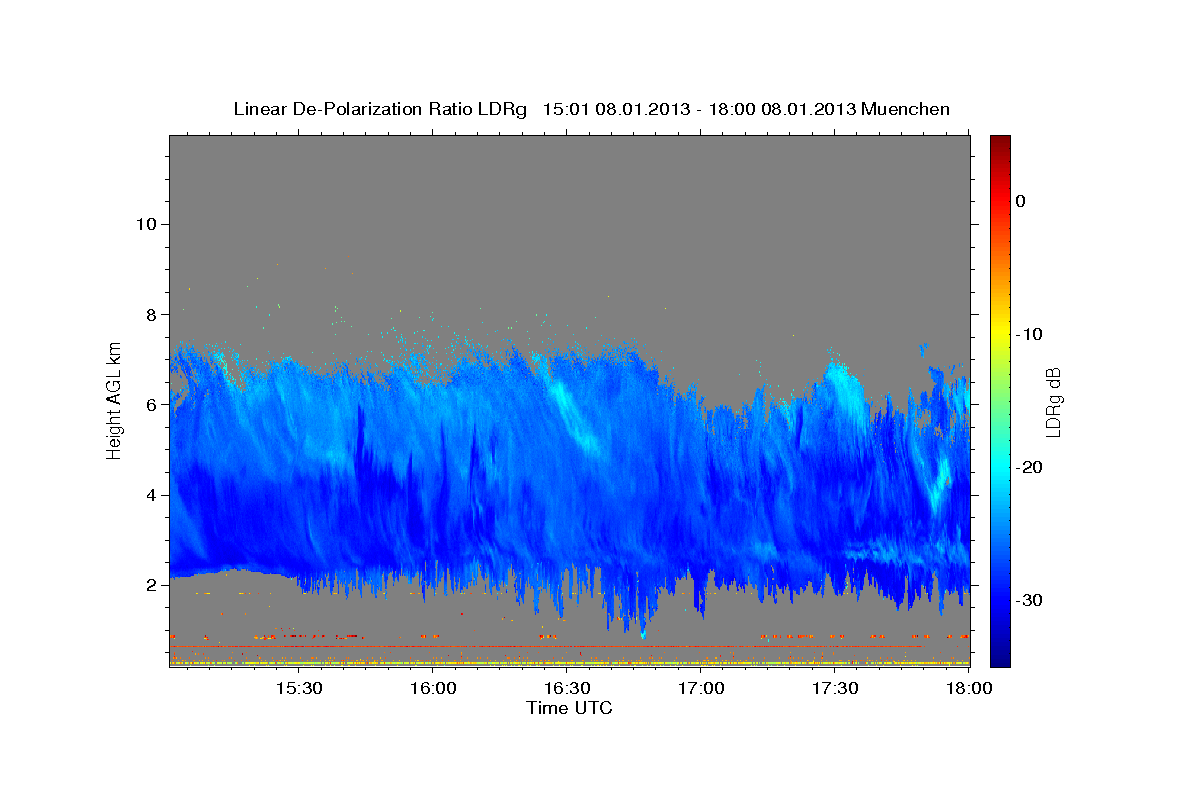
Task: Click the 16:00 time tick label
Action: click(433, 689)
